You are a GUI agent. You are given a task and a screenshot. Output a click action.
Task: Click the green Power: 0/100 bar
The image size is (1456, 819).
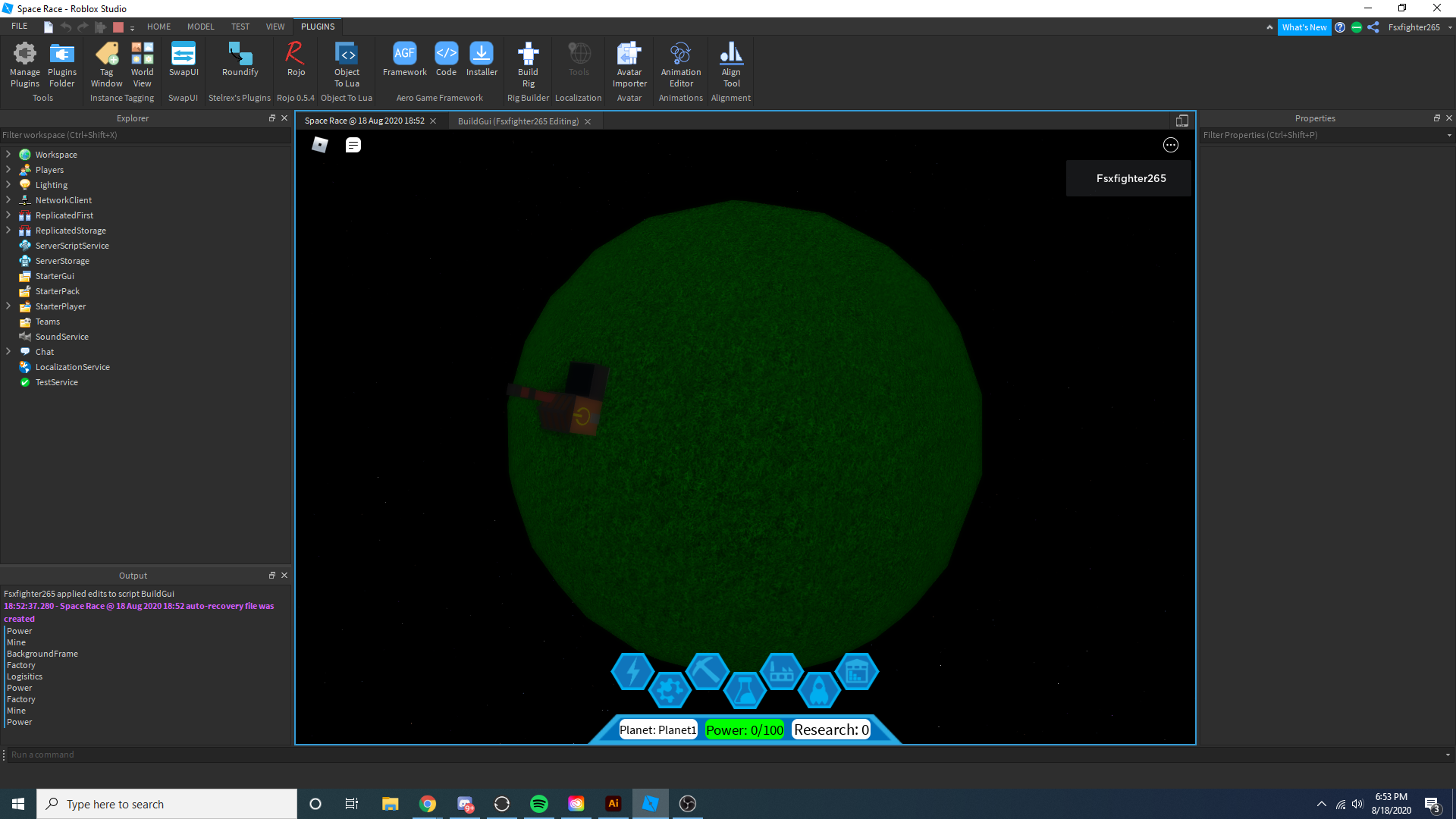[x=744, y=730]
